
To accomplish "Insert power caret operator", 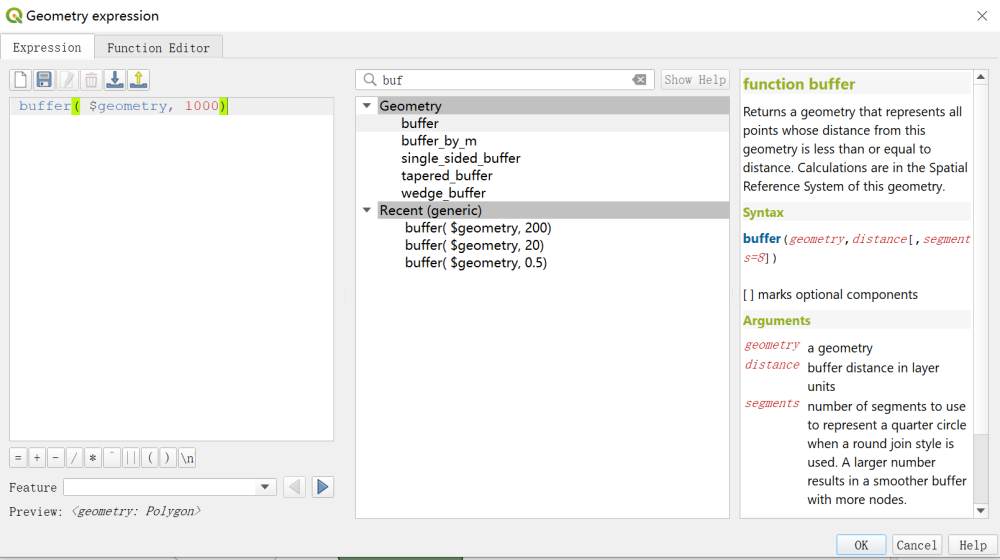I will pyautogui.click(x=112, y=458).
